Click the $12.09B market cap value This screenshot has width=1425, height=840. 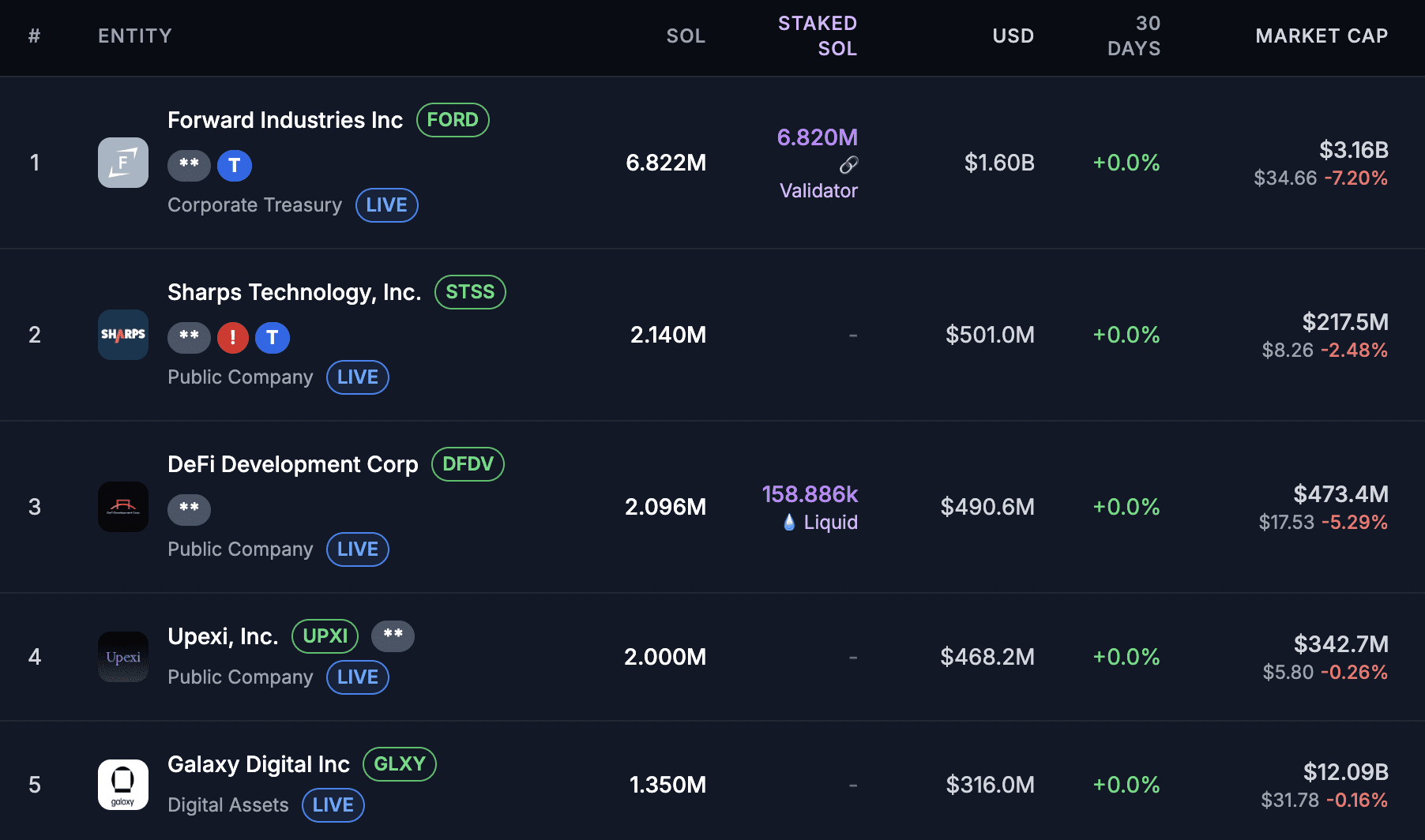[1346, 772]
